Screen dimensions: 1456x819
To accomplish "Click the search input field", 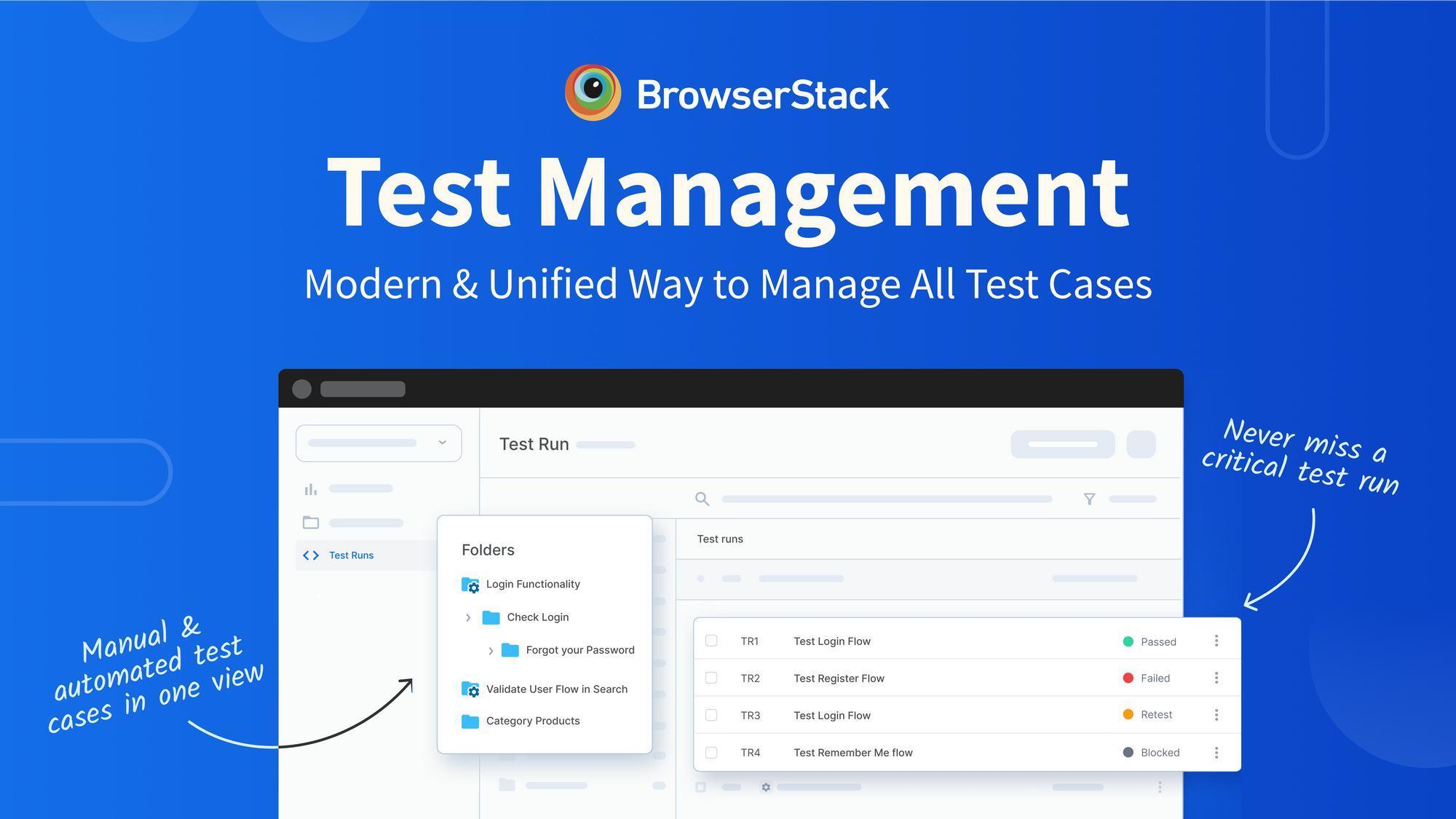I will pyautogui.click(x=886, y=499).
